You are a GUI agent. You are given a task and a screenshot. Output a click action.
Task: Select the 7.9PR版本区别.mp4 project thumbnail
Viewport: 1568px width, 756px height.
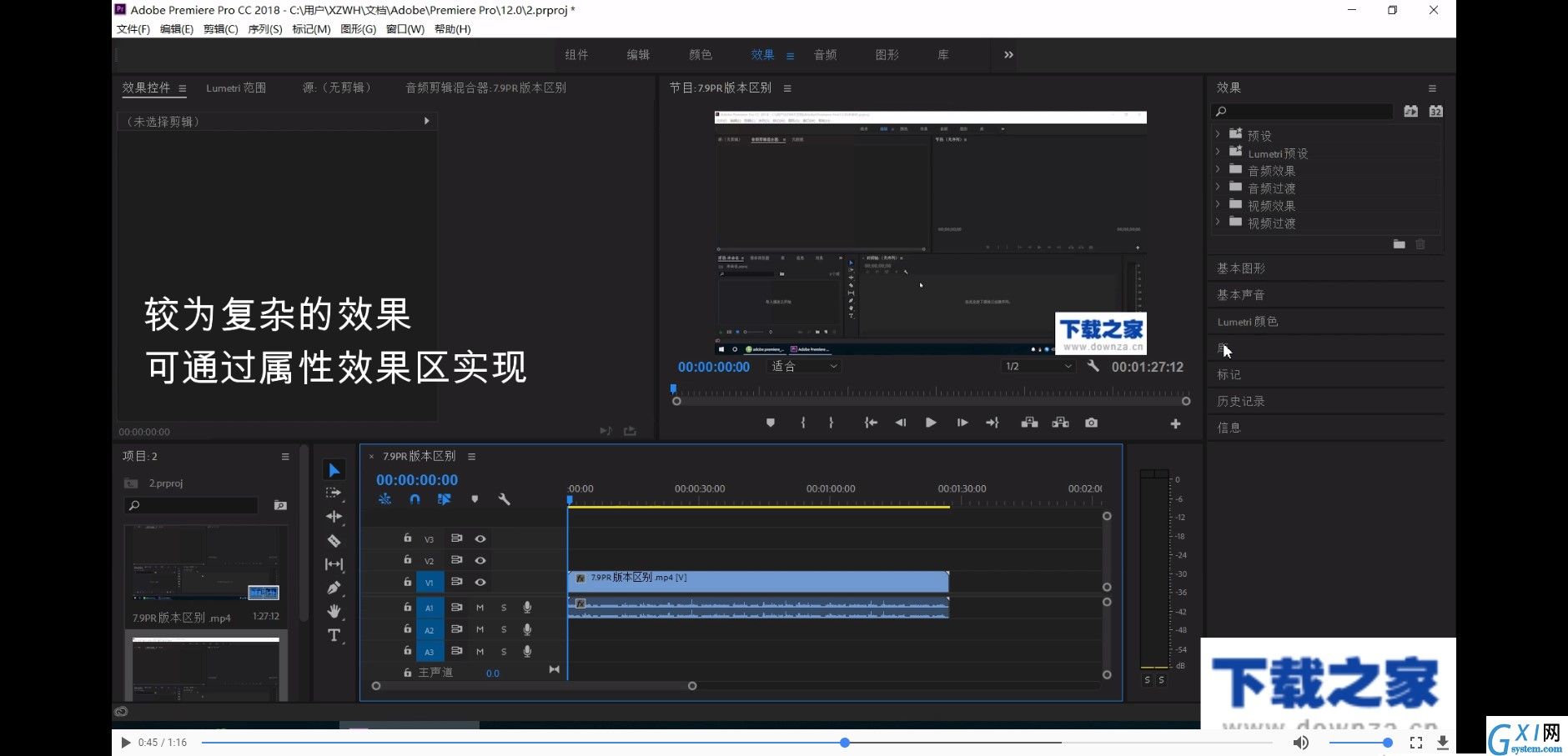coord(206,563)
